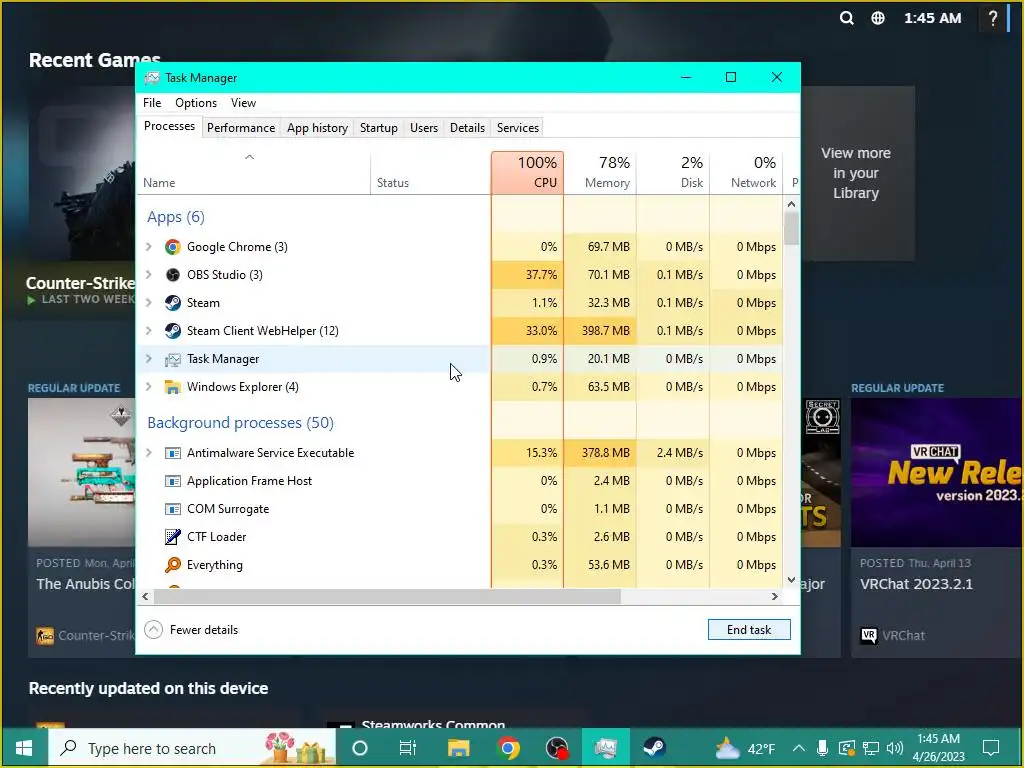This screenshot has height=768, width=1024.
Task: Expand the Steam process entry
Action: [x=149, y=303]
